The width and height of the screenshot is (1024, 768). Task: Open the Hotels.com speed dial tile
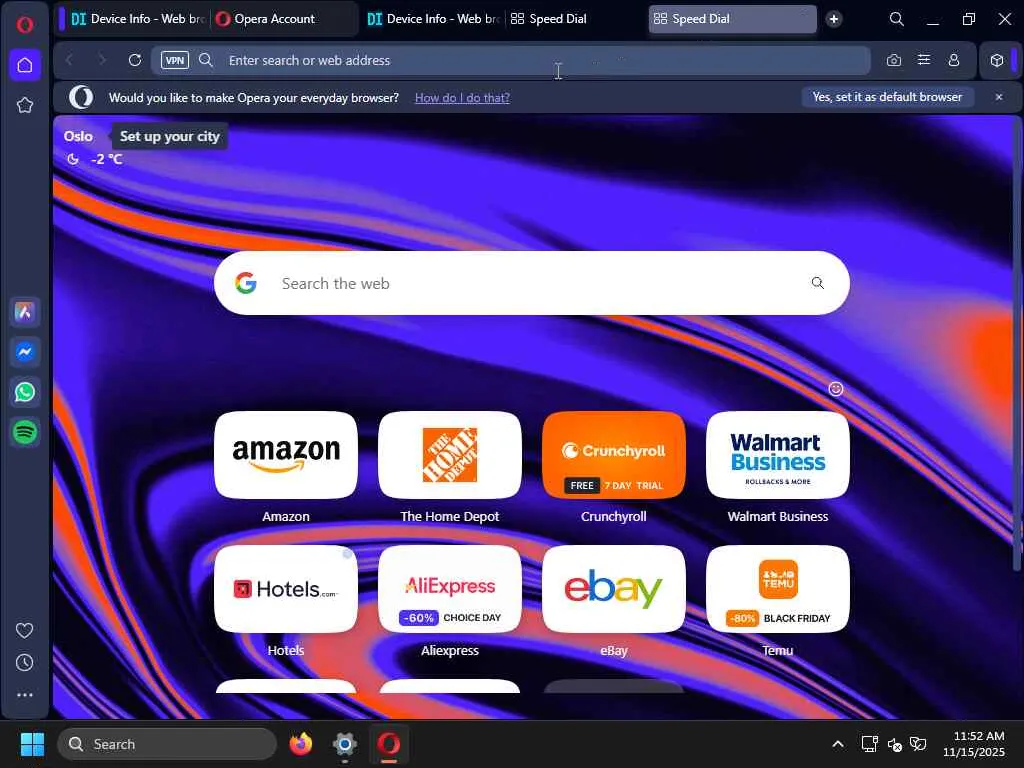[286, 589]
